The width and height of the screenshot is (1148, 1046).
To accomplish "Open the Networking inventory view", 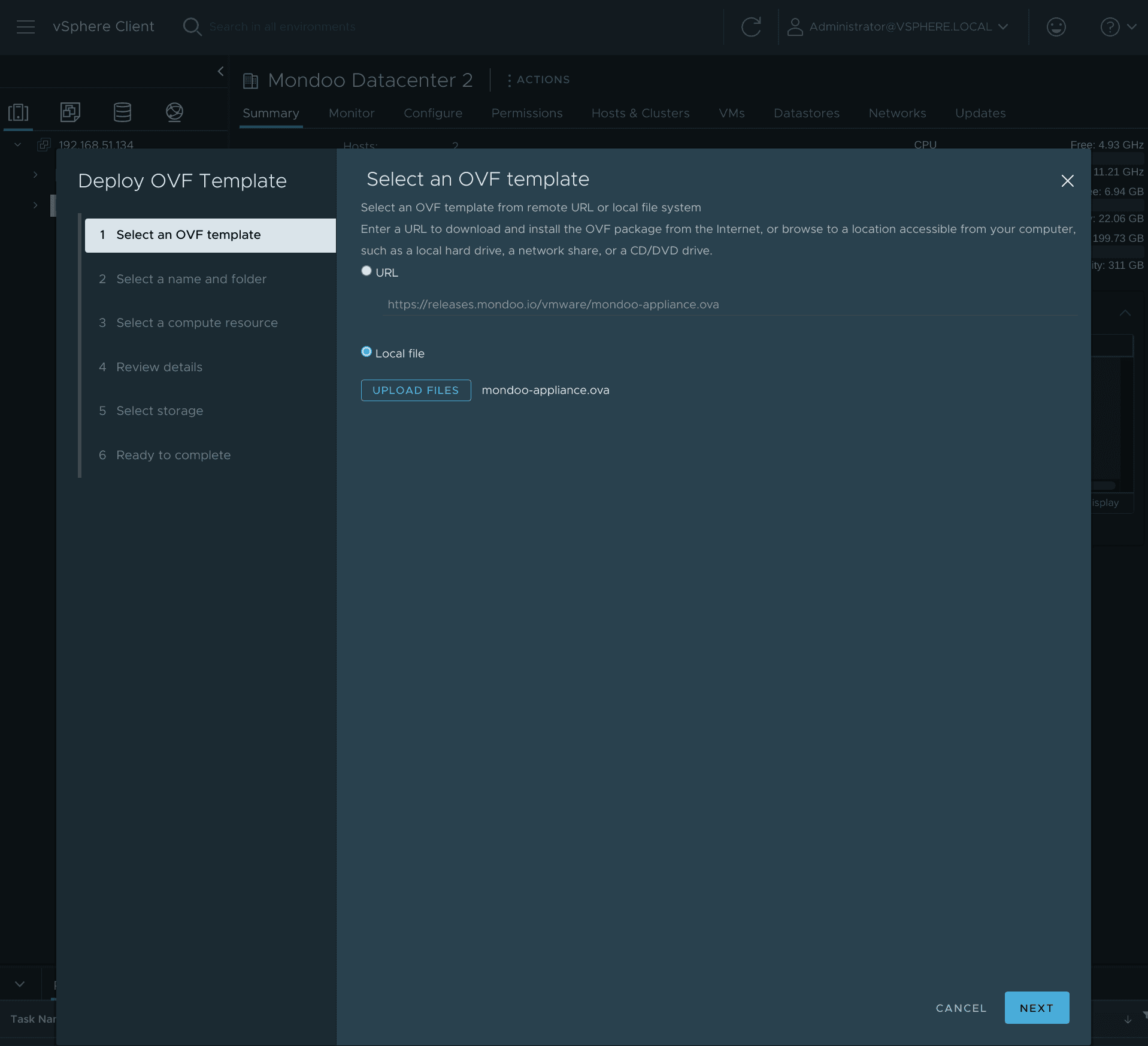I will 174,112.
